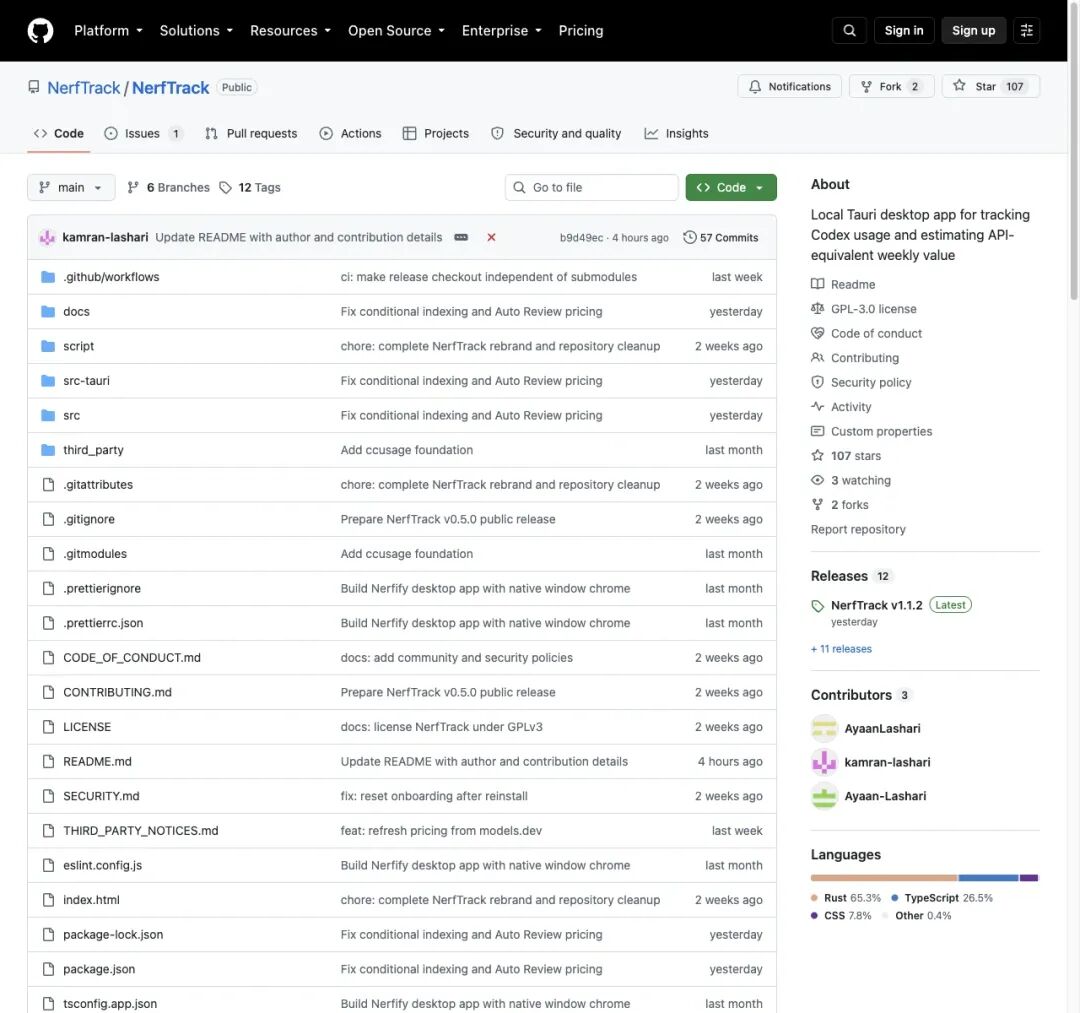This screenshot has width=1080, height=1013.
Task: Expand the Platform menu
Action: [x=108, y=30]
